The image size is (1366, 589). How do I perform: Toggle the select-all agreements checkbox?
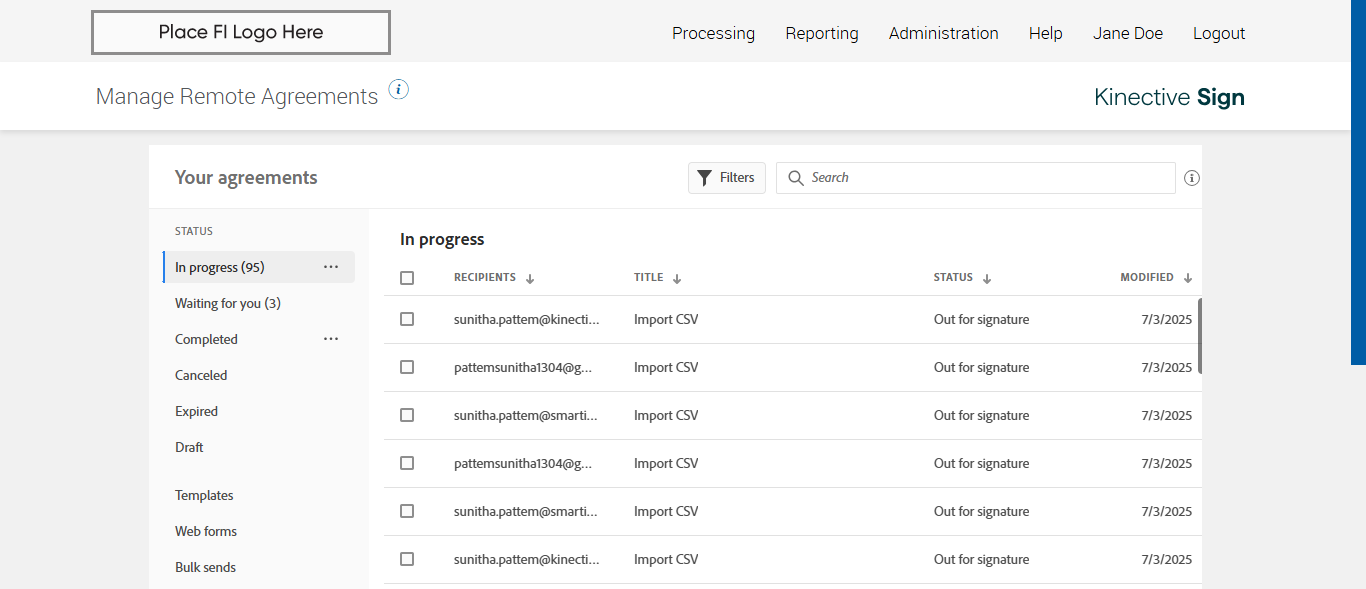tap(407, 278)
